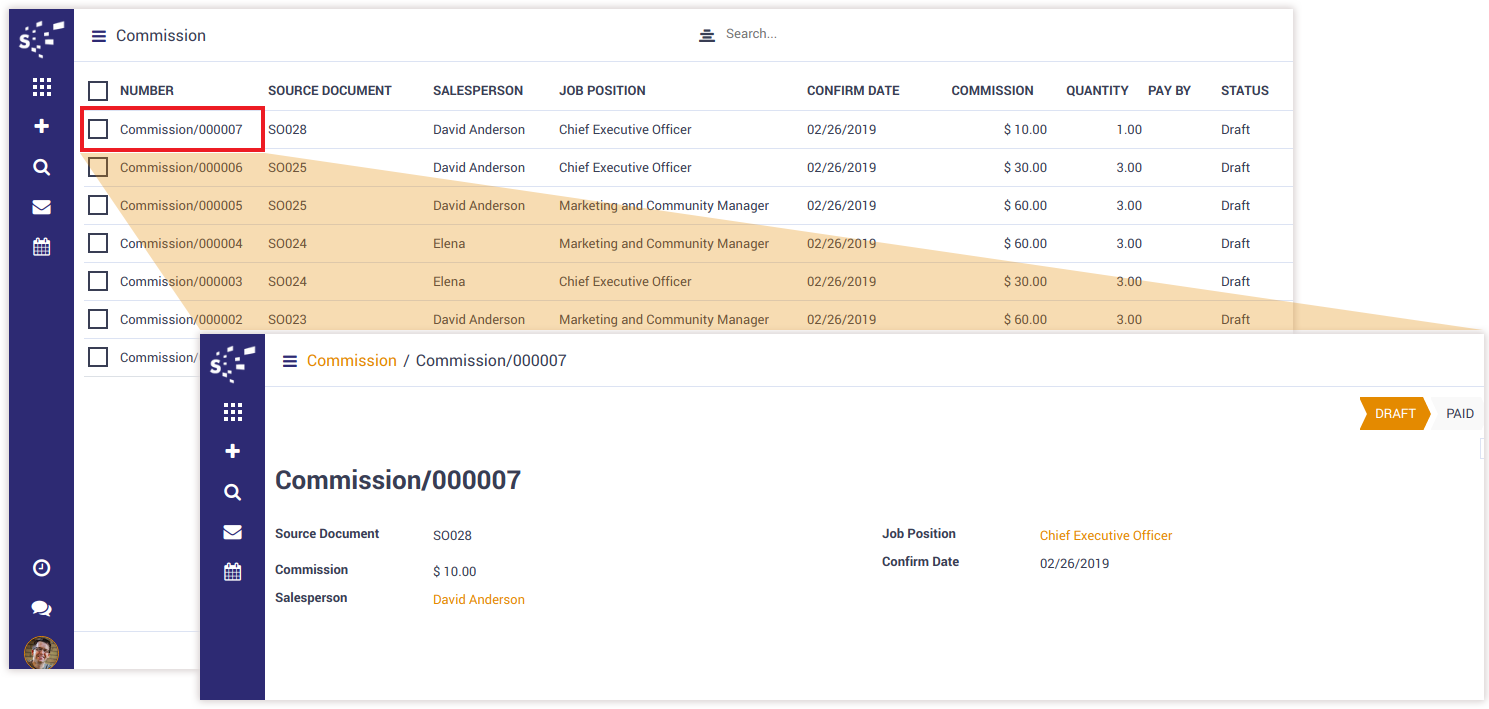Image resolution: width=1489 pixels, height=709 pixels.
Task: Open the Chief Executive Officer job link
Action: coord(1105,536)
